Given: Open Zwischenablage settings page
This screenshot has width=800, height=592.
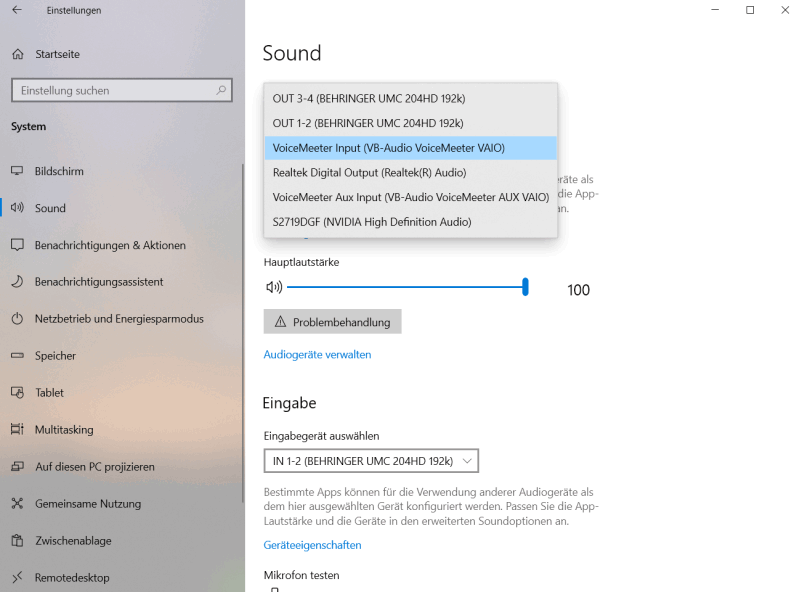Looking at the screenshot, I should tap(120, 540).
